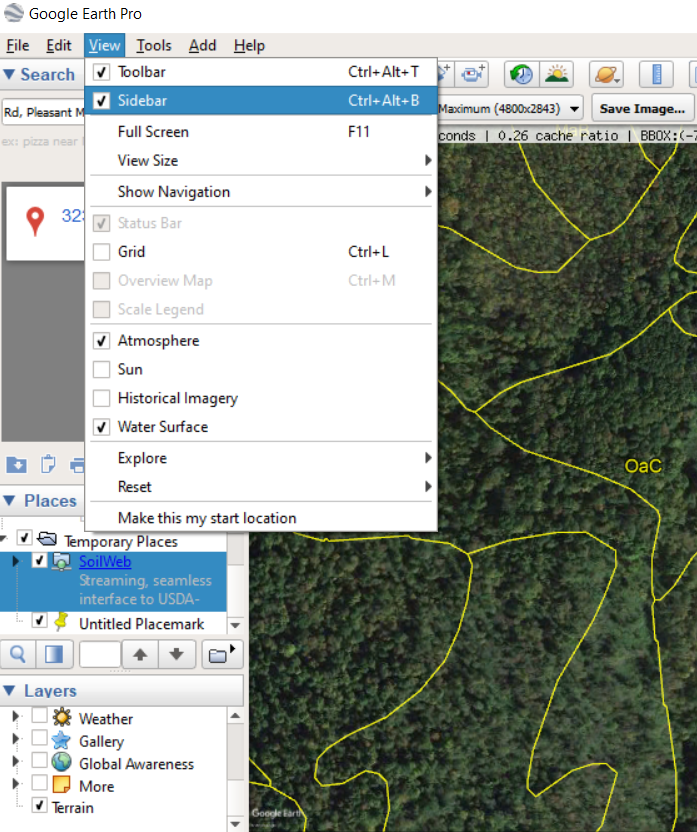697x832 pixels.
Task: Click the search magnifier icon under Places
Action: pos(19,655)
